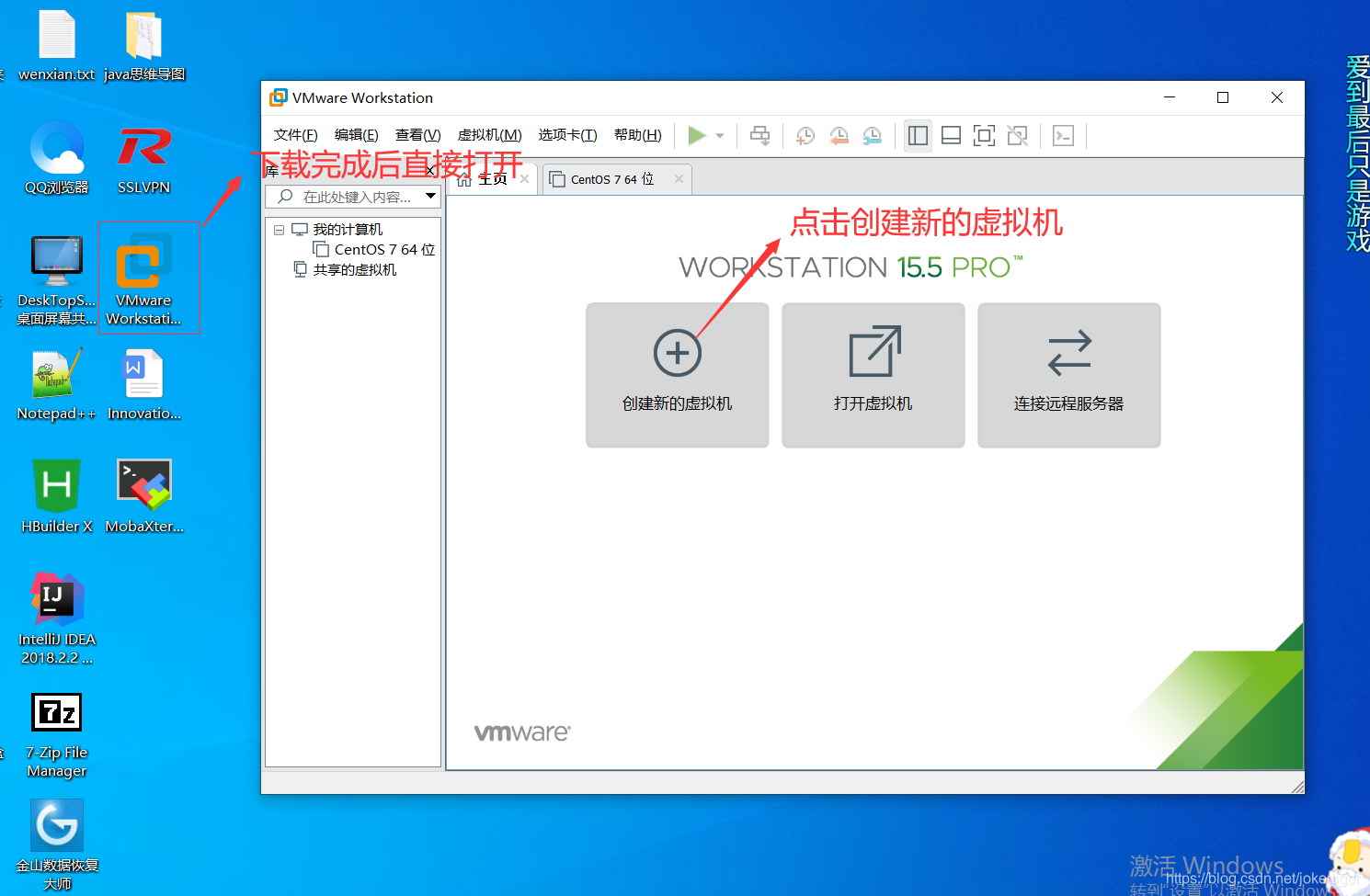This screenshot has height=896, width=1370.
Task: Toggle the library sidebar view icon
Action: pyautogui.click(x=918, y=136)
